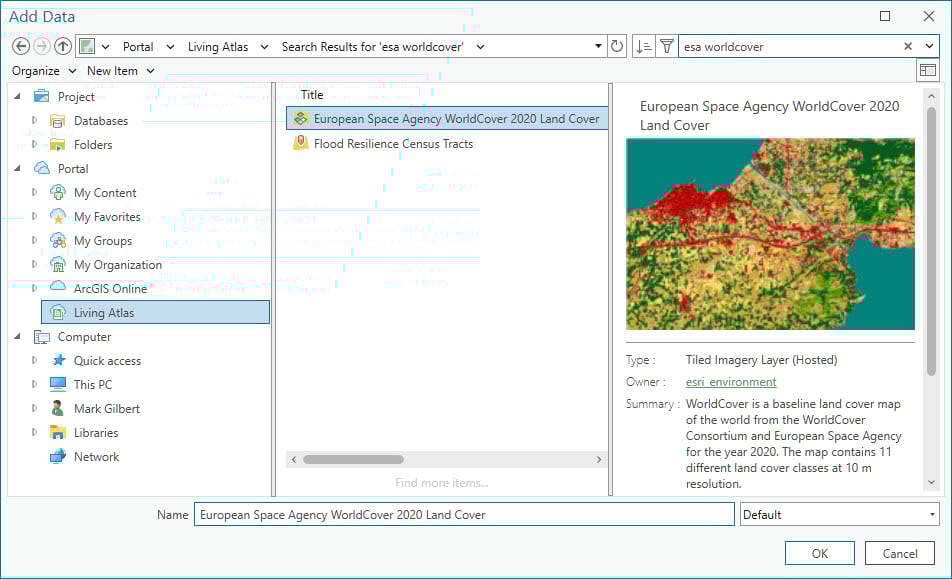Toggle the details pane view icon

pyautogui.click(x=928, y=70)
